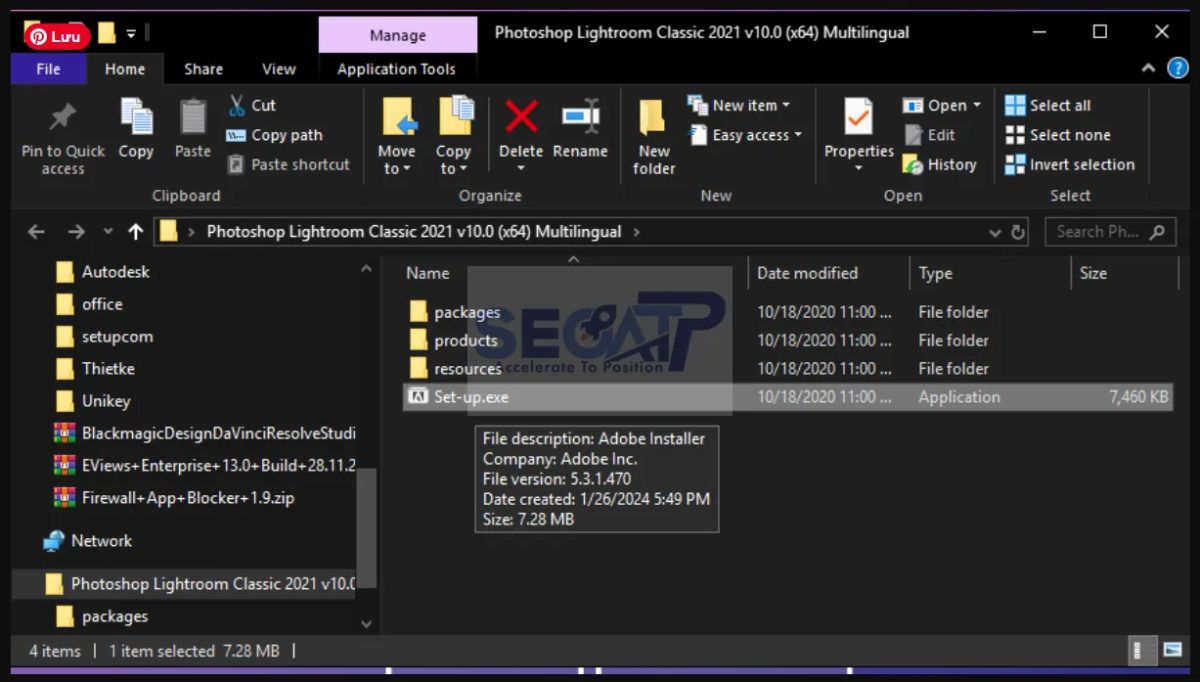Open the Share ribbon tab

pyautogui.click(x=203, y=69)
